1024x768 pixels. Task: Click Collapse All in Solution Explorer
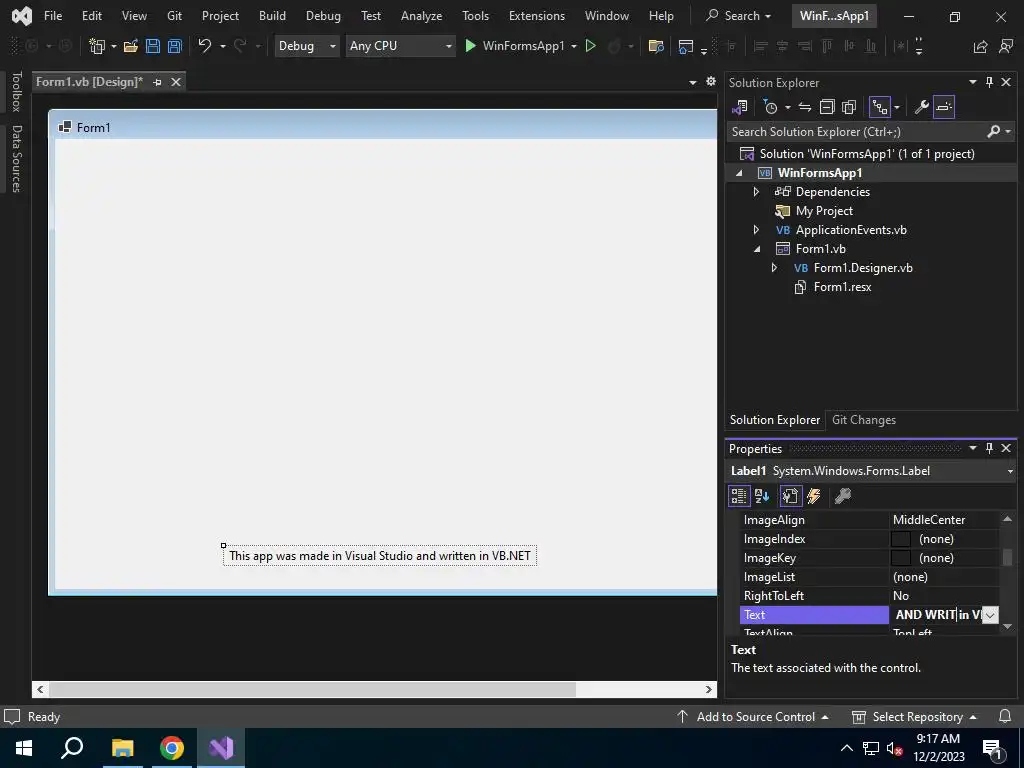click(x=827, y=107)
